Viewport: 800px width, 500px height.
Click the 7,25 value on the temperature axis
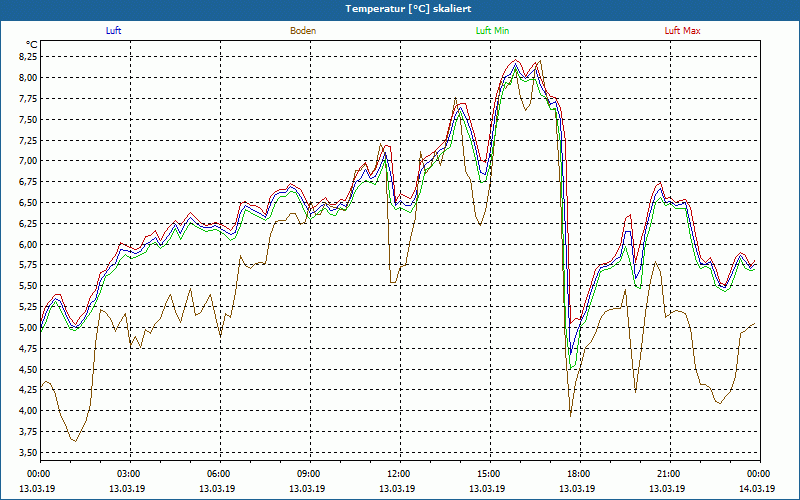pos(28,140)
